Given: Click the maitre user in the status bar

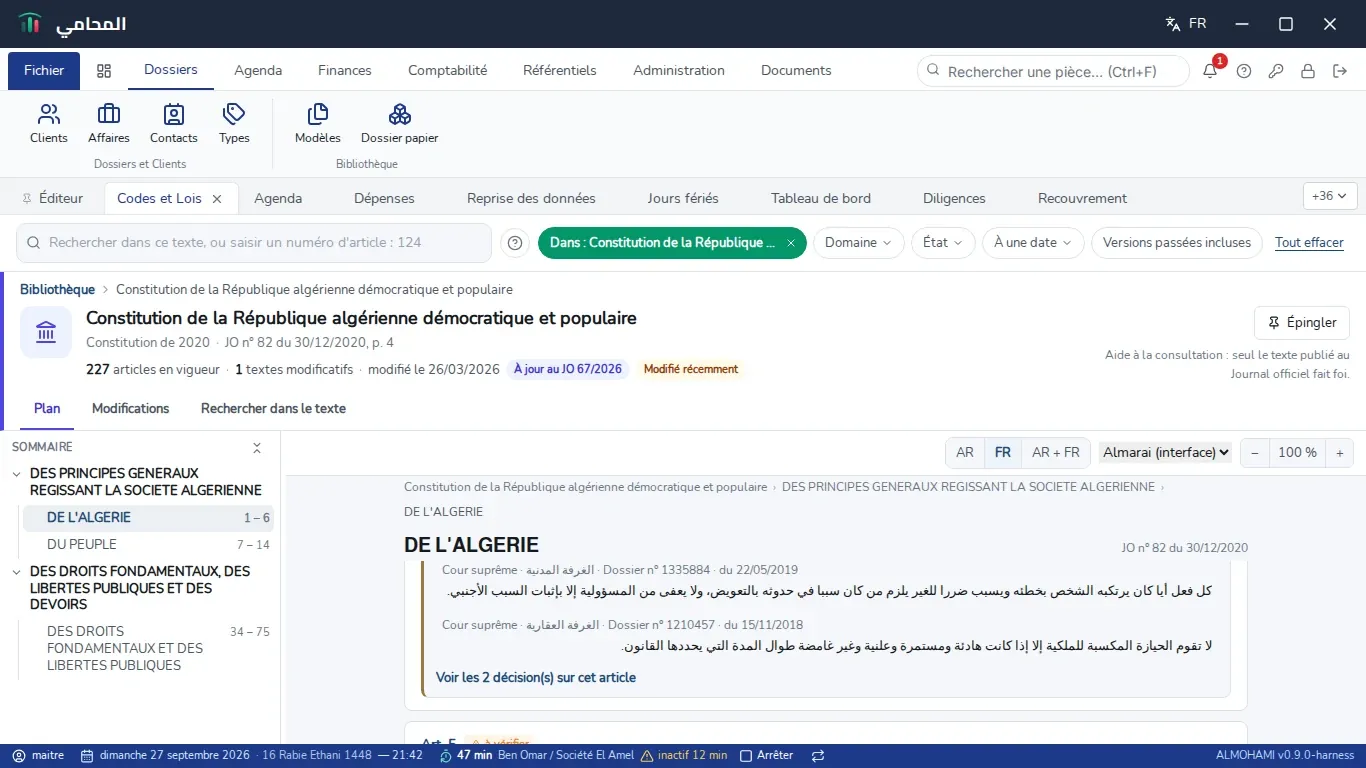Looking at the screenshot, I should 39,756.
